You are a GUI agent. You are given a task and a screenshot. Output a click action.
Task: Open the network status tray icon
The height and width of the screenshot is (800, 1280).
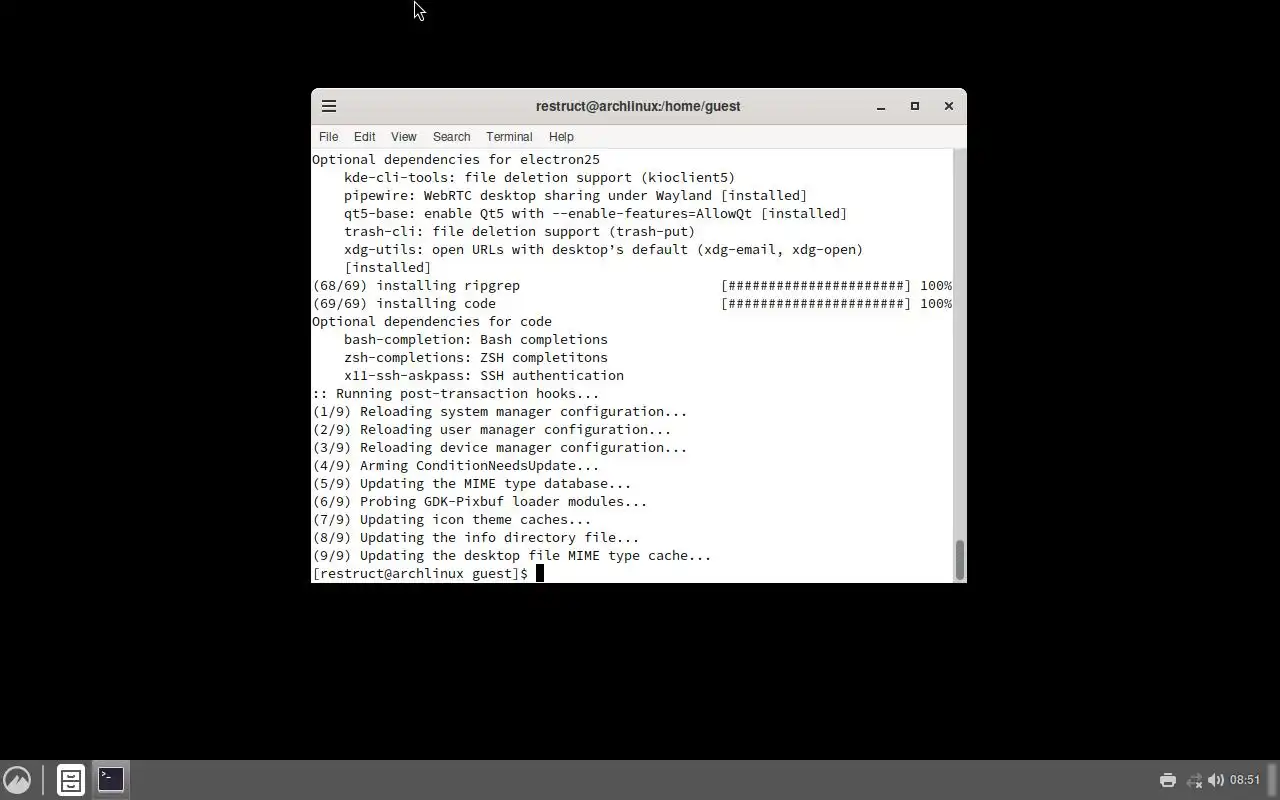pyautogui.click(x=1194, y=780)
